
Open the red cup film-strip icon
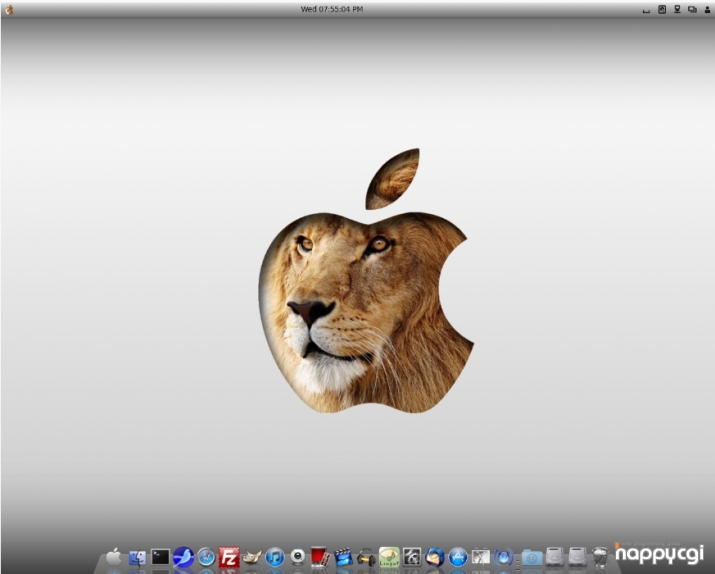coord(321,557)
